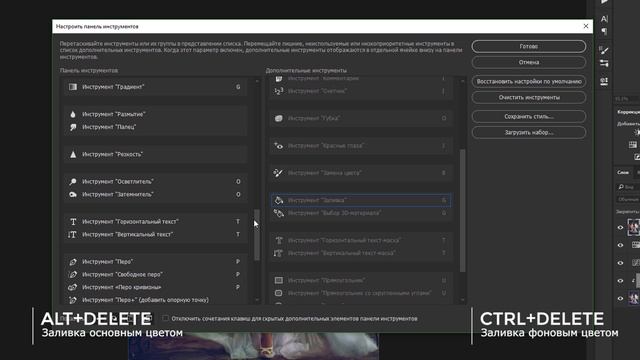Enable 'Отключить сочетания клавиш' checkbox
Screen dimensions: 640x360
click(165, 318)
